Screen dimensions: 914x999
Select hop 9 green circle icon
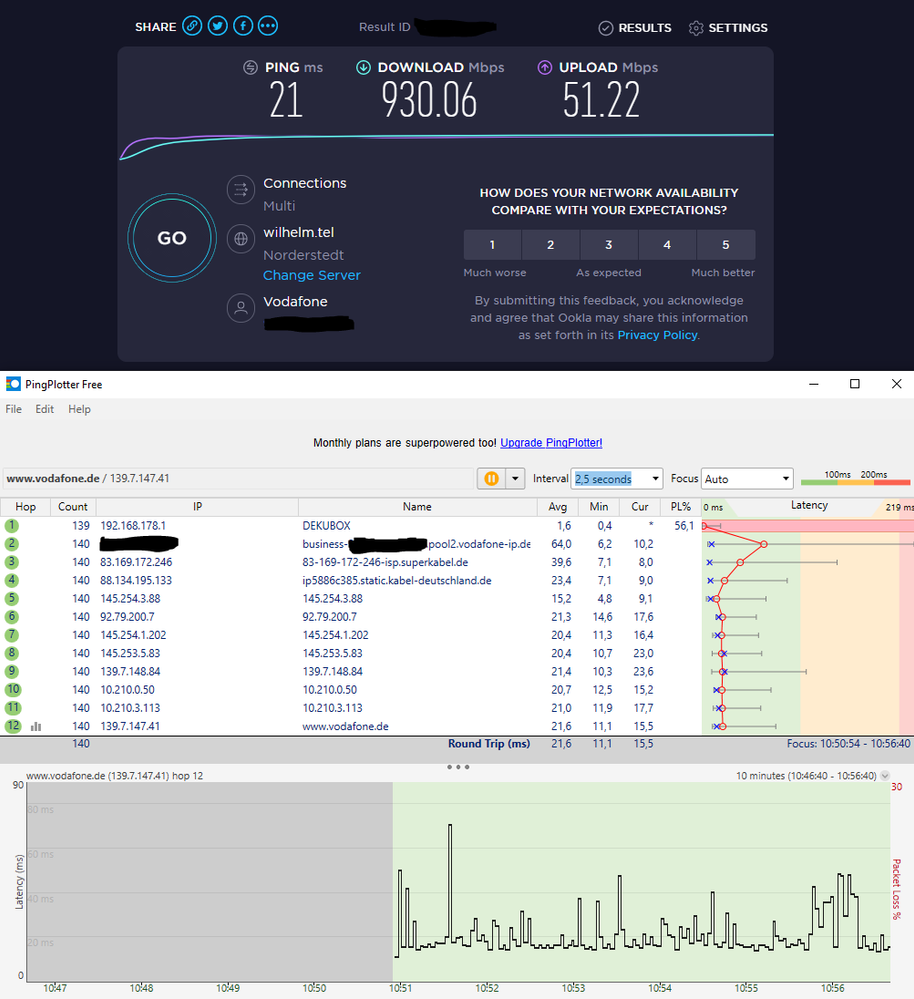click(11, 672)
